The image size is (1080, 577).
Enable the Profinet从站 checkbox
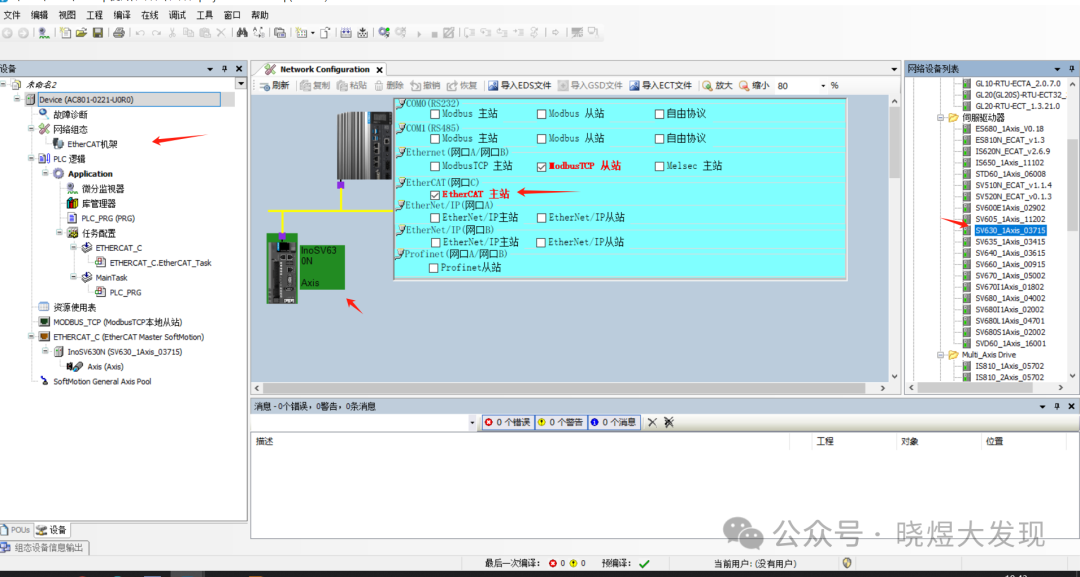(x=435, y=268)
